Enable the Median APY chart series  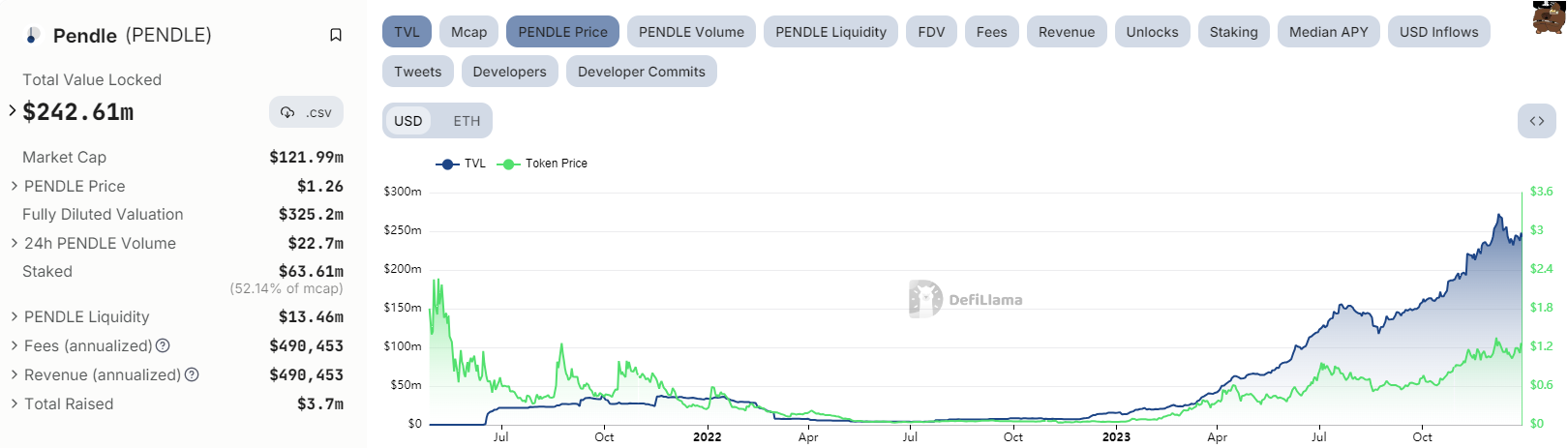click(1328, 32)
